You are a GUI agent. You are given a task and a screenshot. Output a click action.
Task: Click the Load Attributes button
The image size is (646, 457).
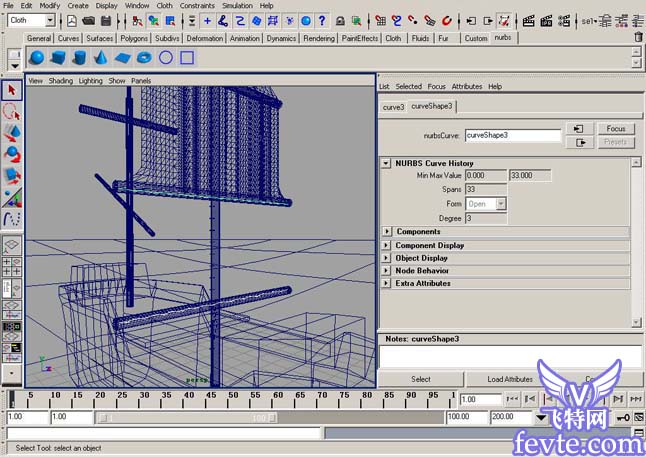[510, 379]
